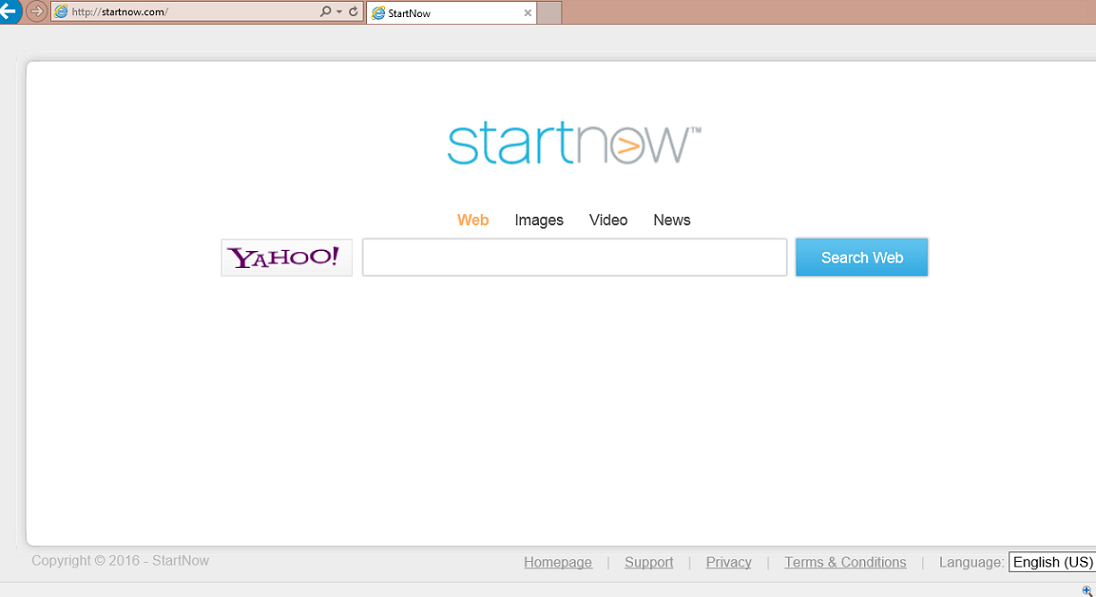Click the magnifier search icon in address bar
The image size is (1096, 597).
[325, 12]
